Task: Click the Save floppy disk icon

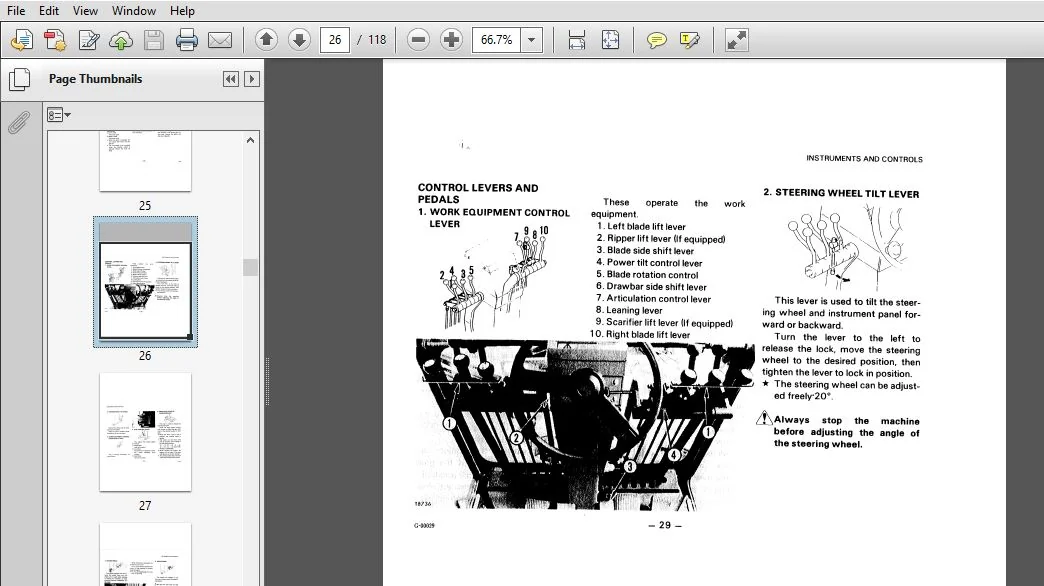Action: tap(154, 40)
